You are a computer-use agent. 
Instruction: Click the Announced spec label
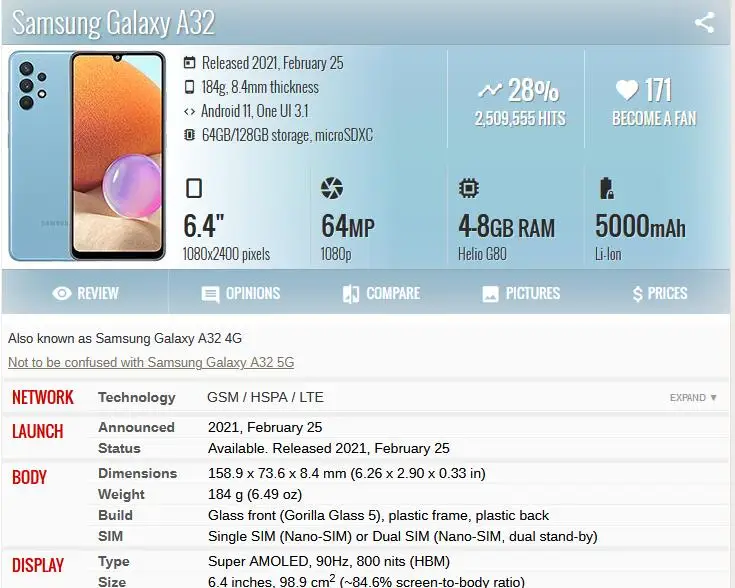[136, 427]
